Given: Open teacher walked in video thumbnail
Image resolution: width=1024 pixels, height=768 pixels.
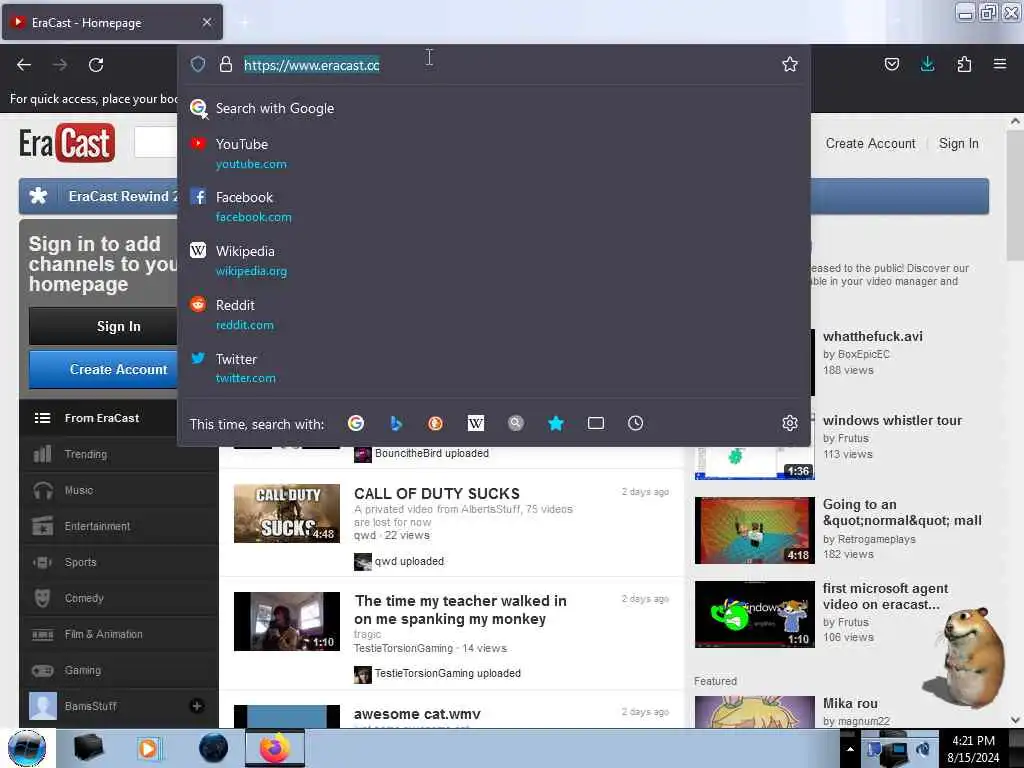Looking at the screenshot, I should [287, 621].
